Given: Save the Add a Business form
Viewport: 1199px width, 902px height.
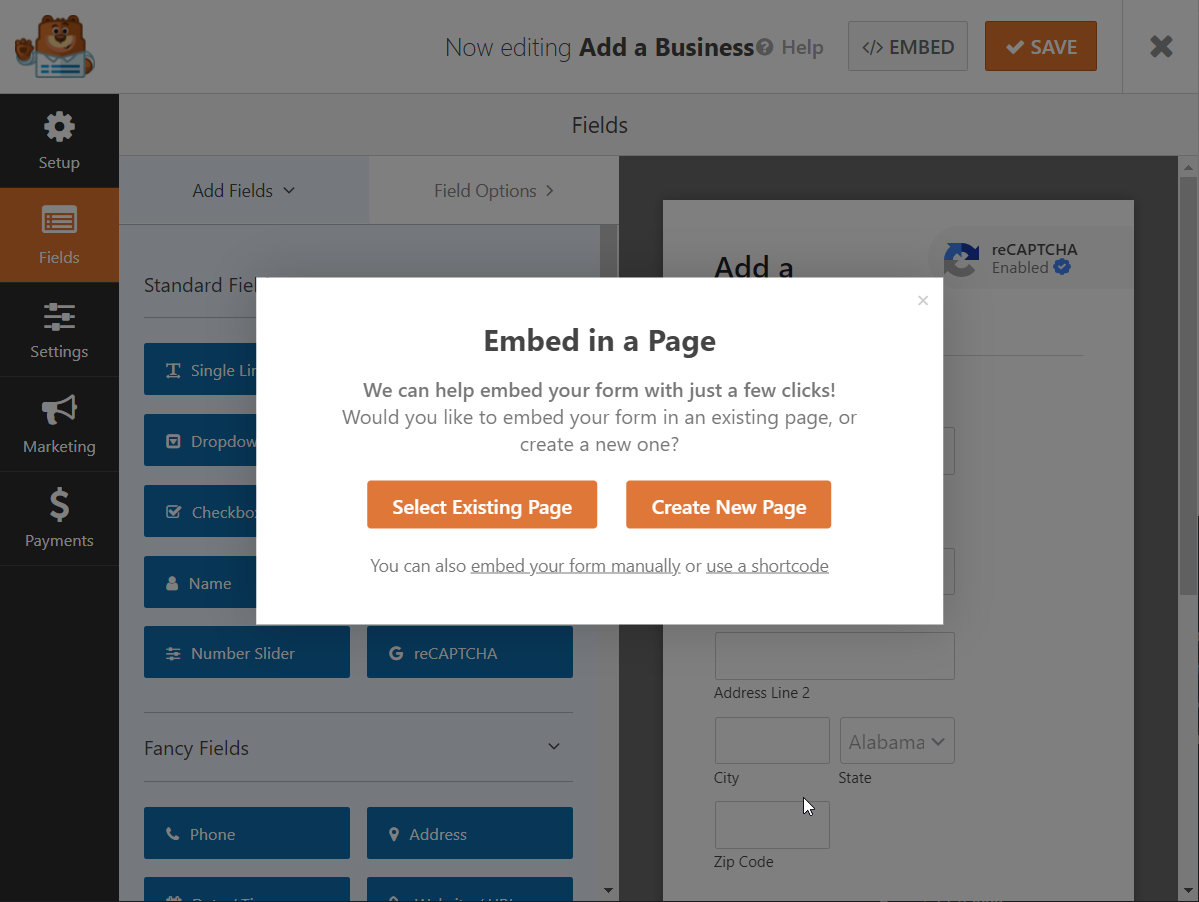Looking at the screenshot, I should pyautogui.click(x=1040, y=45).
